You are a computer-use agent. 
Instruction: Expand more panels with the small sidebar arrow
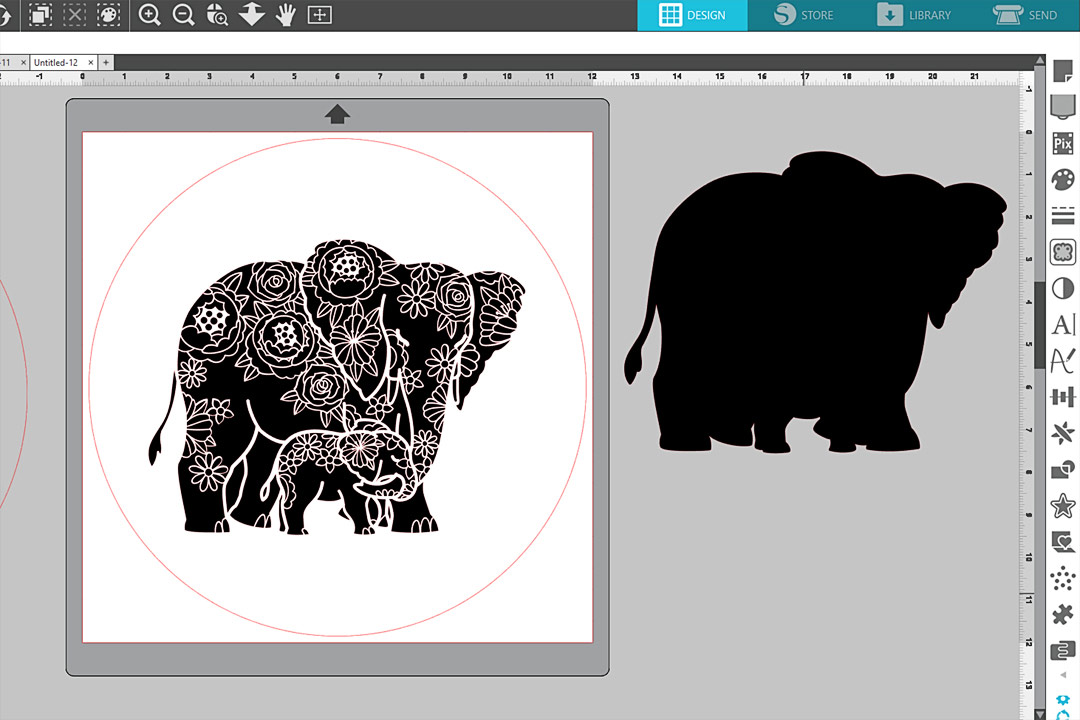[1062, 675]
